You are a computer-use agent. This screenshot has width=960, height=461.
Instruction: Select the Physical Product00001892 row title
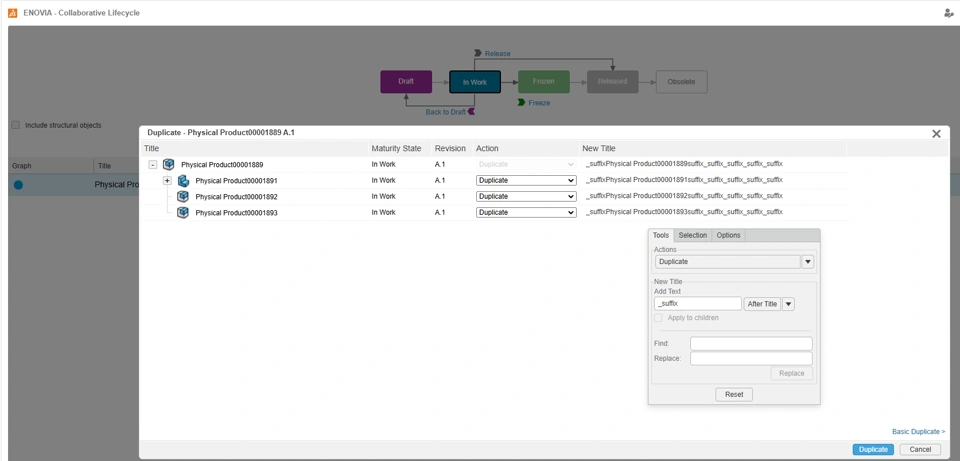[236, 197]
